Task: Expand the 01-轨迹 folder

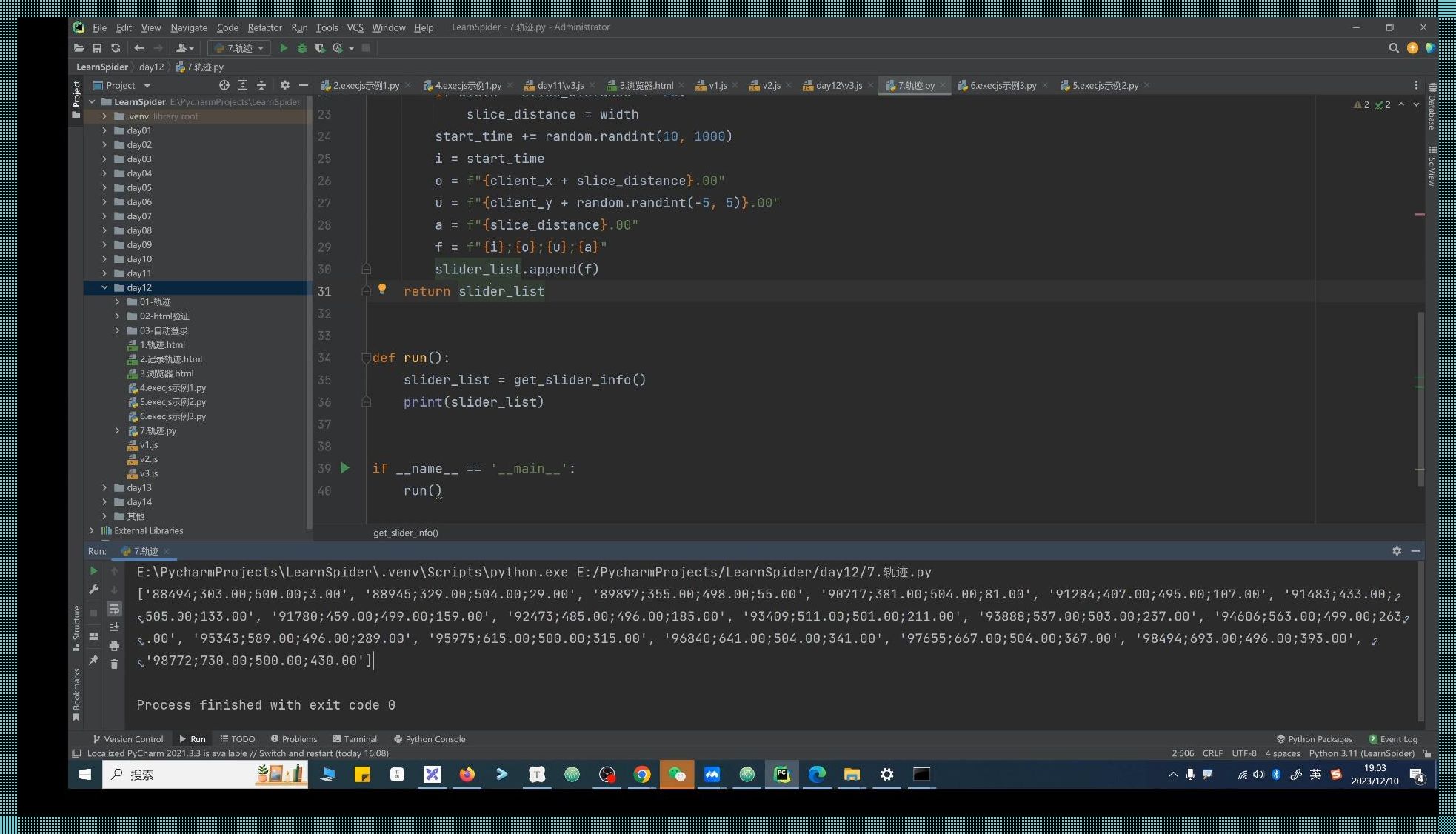Action: click(x=117, y=302)
